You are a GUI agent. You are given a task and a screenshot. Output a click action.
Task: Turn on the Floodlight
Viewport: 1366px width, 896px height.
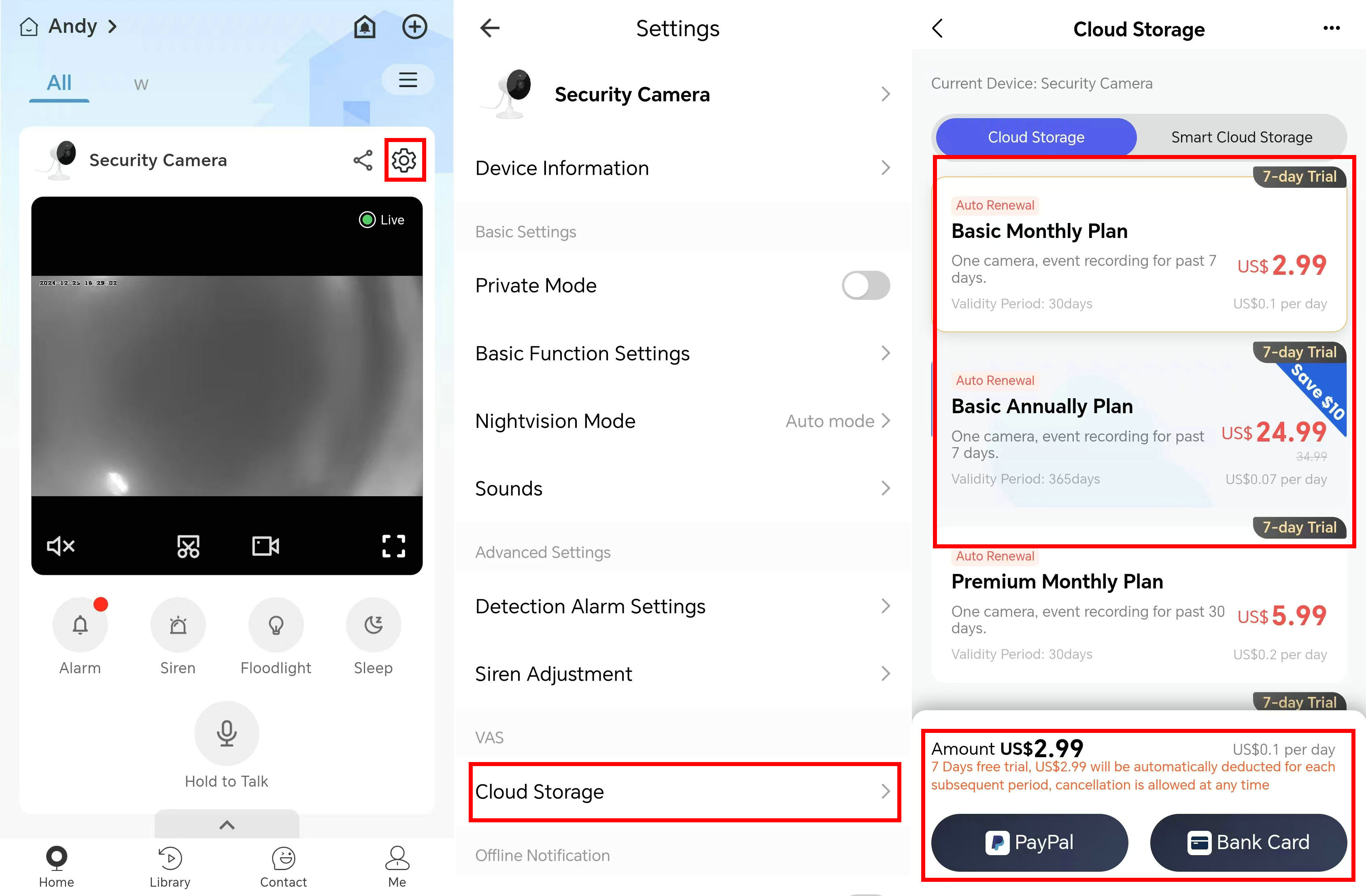(x=276, y=624)
